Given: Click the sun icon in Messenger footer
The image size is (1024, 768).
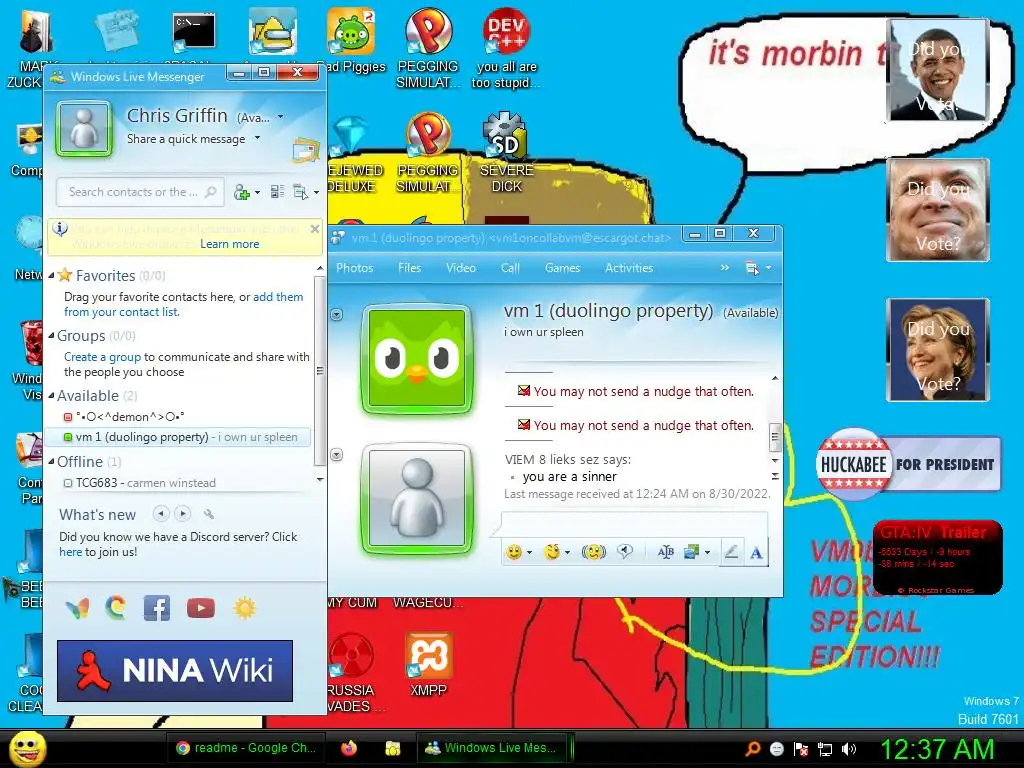Looking at the screenshot, I should point(245,608).
